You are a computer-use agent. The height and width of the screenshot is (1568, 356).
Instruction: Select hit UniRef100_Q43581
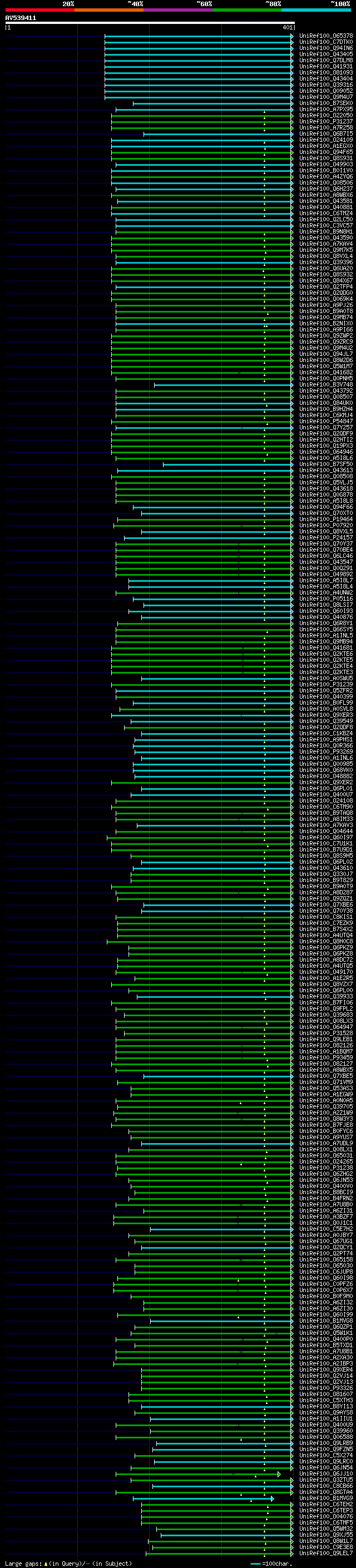[x=326, y=201]
